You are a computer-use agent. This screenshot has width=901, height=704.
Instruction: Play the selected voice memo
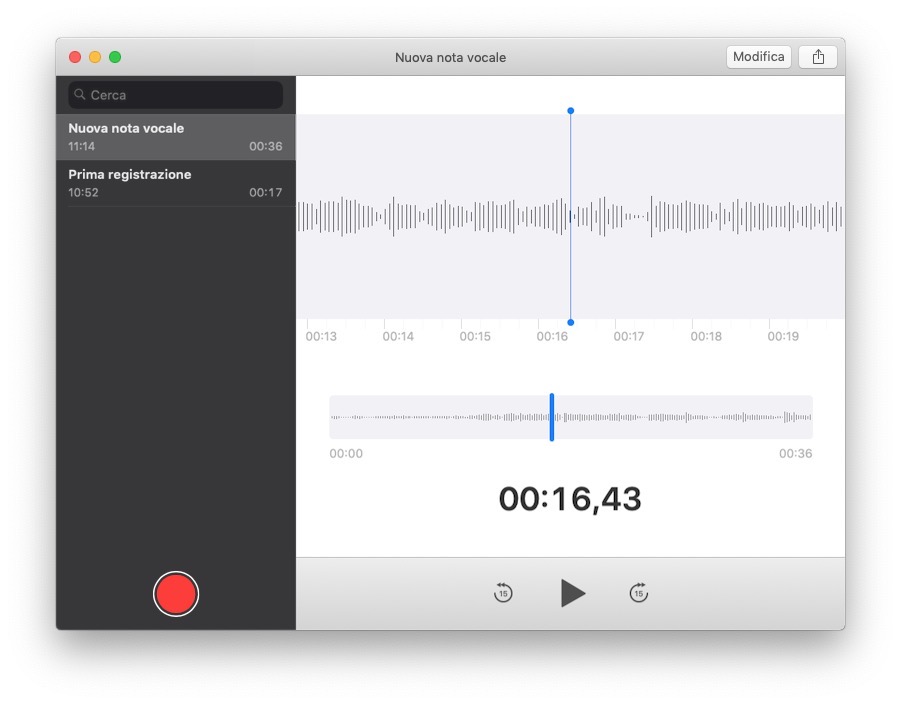point(572,593)
